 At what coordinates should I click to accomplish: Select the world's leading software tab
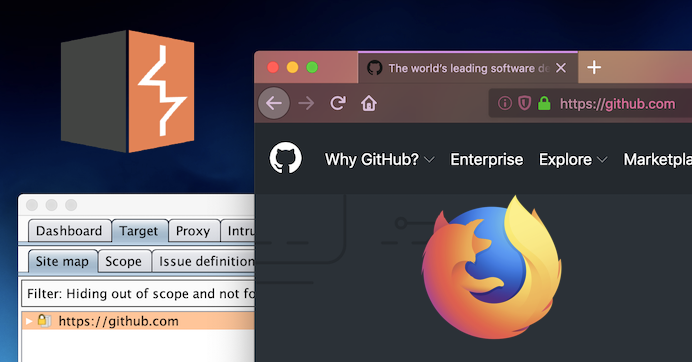pos(468,68)
